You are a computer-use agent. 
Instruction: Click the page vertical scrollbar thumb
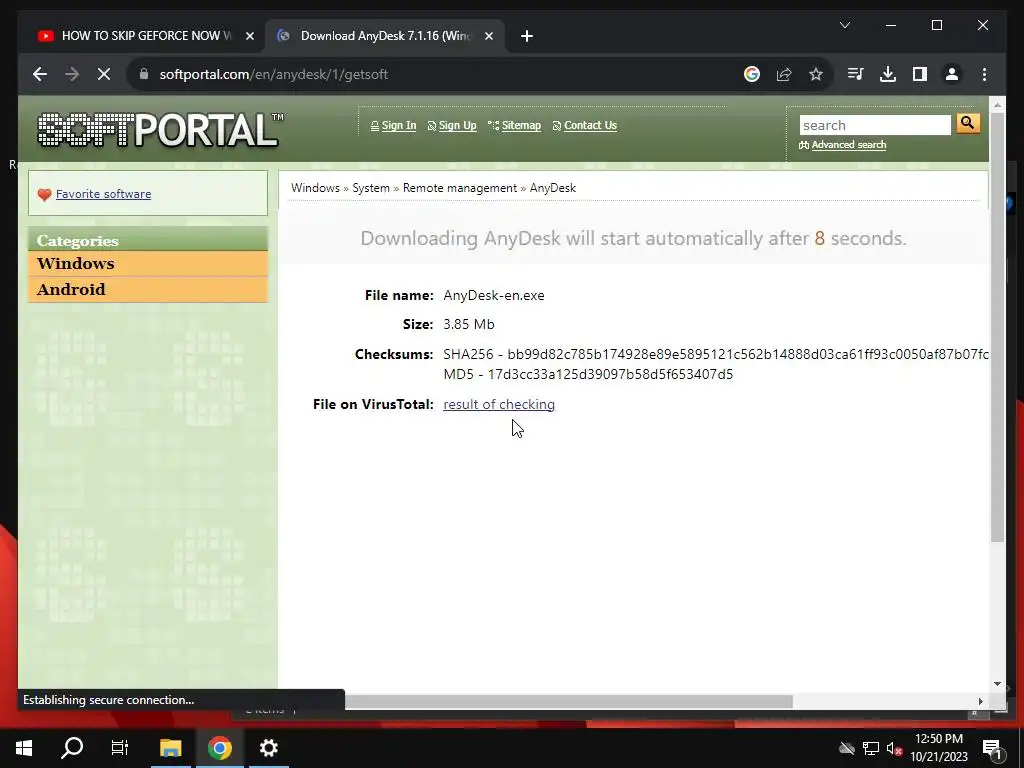pos(997,327)
